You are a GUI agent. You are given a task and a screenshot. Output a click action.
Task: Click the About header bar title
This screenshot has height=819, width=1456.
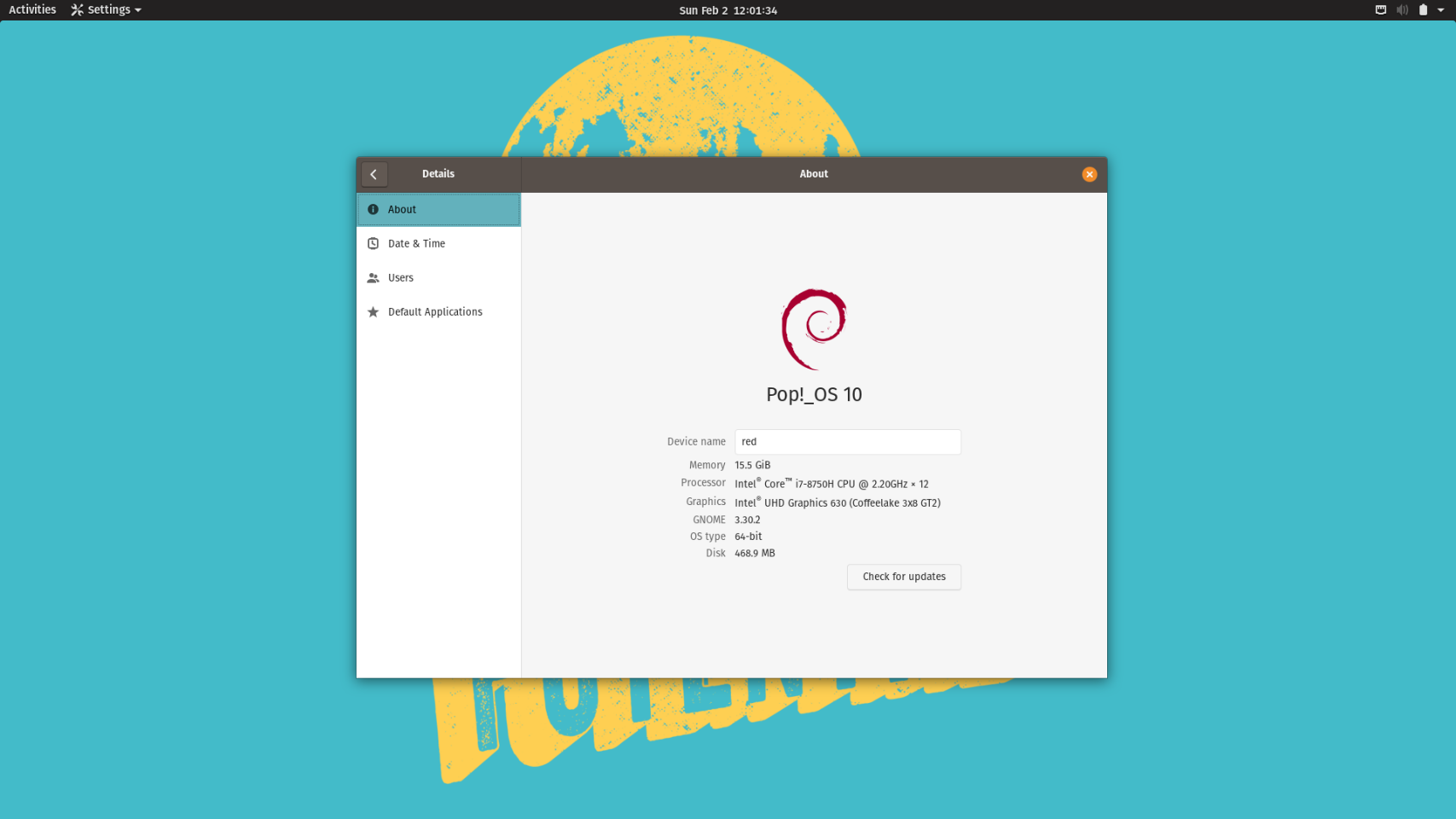click(x=814, y=174)
